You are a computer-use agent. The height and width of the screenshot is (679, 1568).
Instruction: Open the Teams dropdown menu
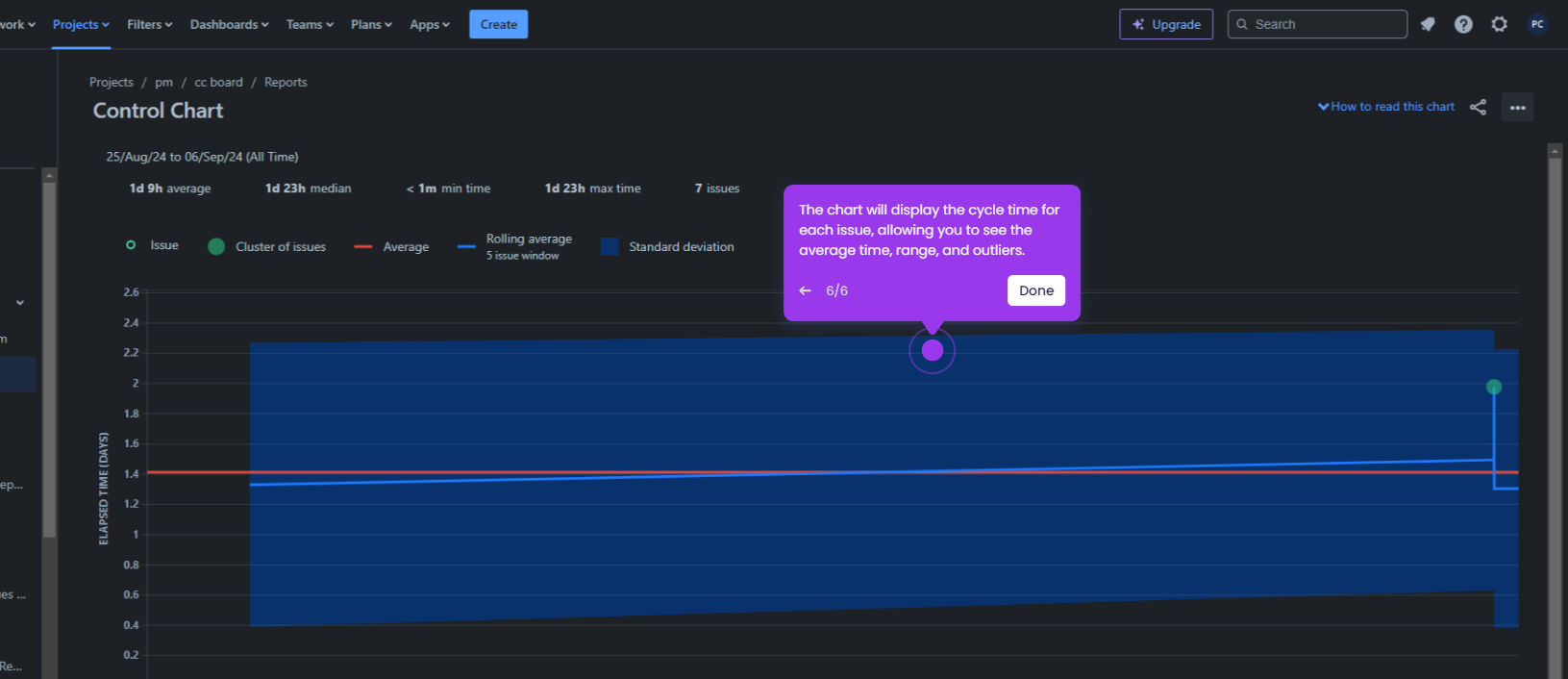(x=310, y=24)
